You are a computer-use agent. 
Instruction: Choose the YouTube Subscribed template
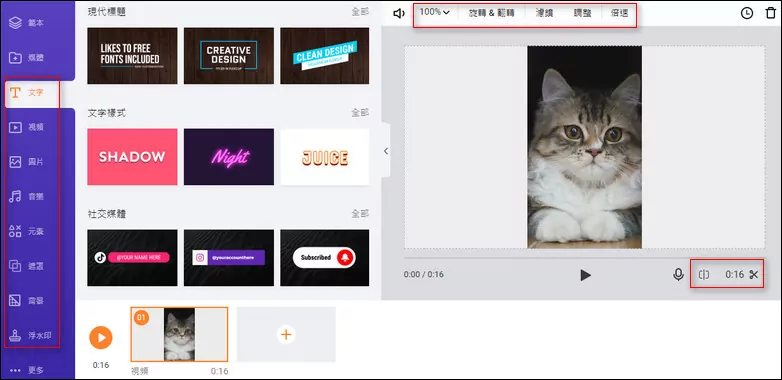325,258
